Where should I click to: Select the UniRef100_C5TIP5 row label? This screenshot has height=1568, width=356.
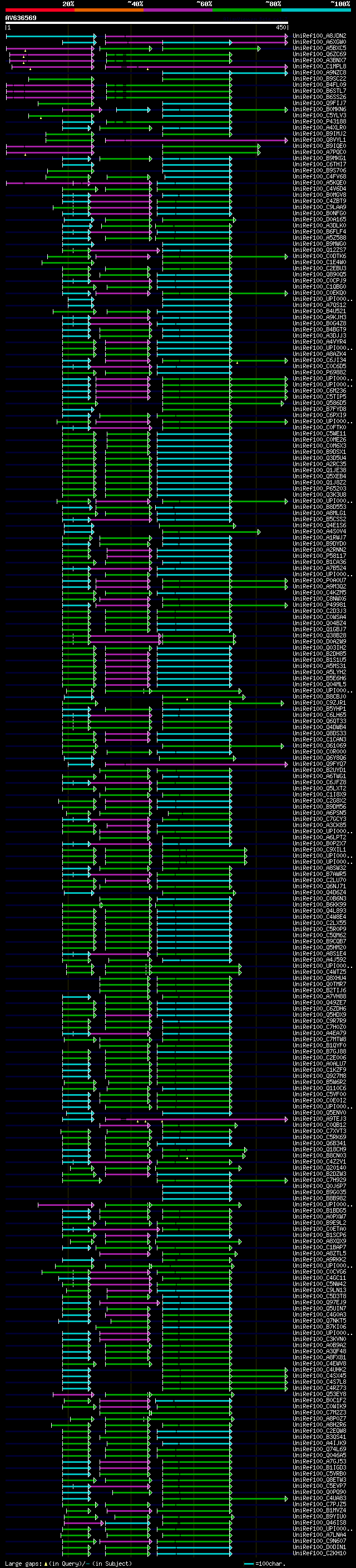point(319,397)
